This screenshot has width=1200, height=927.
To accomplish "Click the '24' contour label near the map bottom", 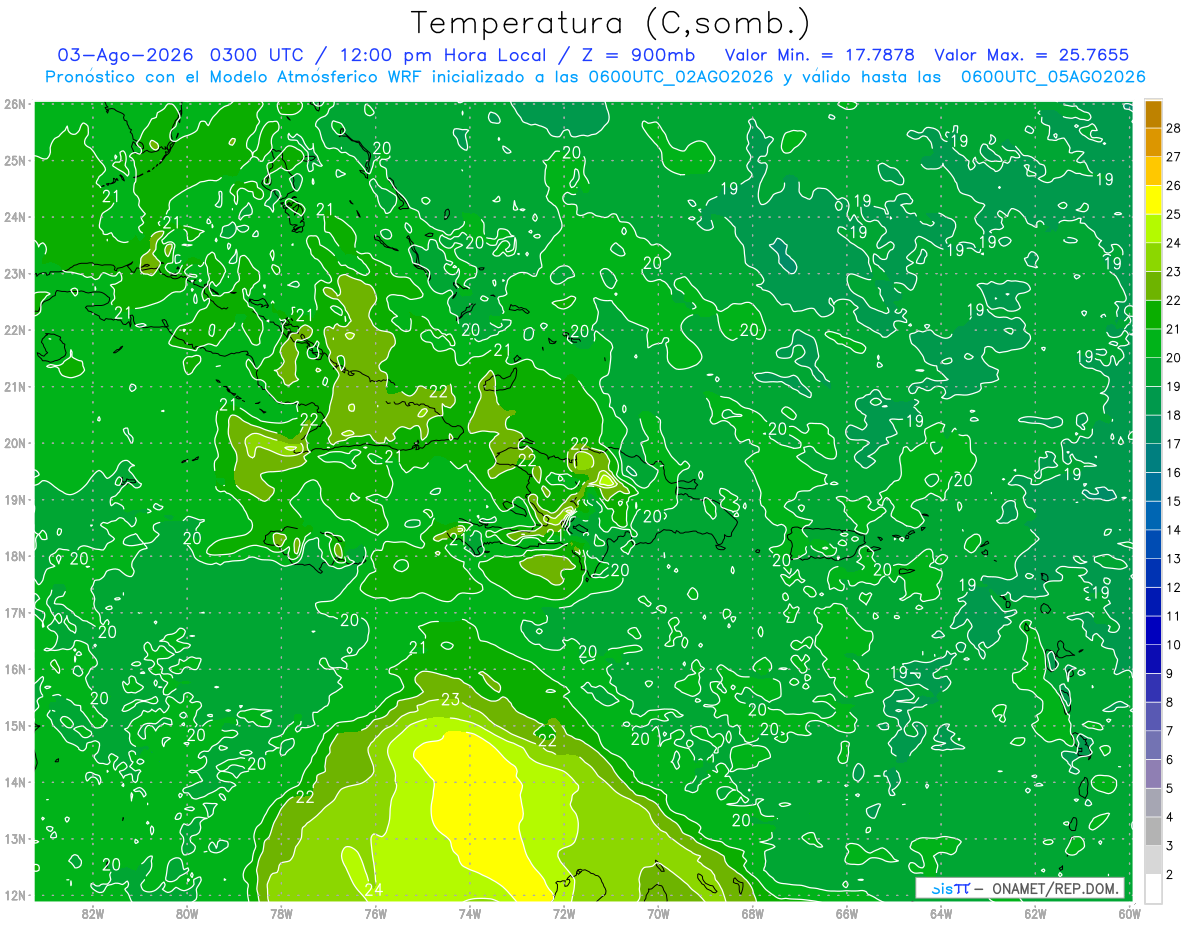I will pos(375,889).
